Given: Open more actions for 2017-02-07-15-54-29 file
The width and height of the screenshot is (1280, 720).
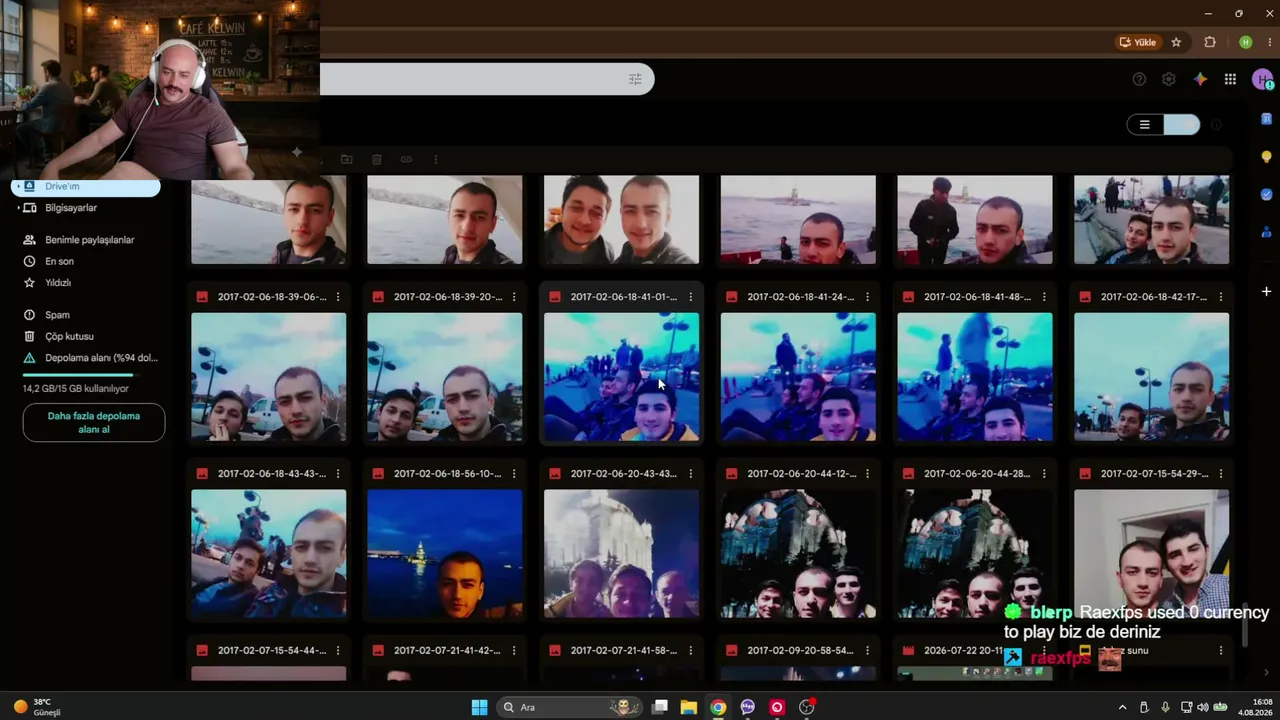Looking at the screenshot, I should tap(1221, 474).
